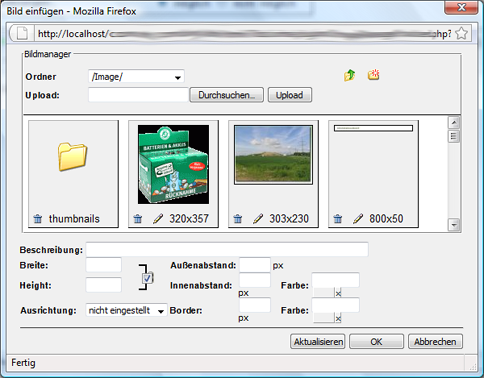Bookmark page with the star icon
Screen dimensions: 484x378
(461, 33)
